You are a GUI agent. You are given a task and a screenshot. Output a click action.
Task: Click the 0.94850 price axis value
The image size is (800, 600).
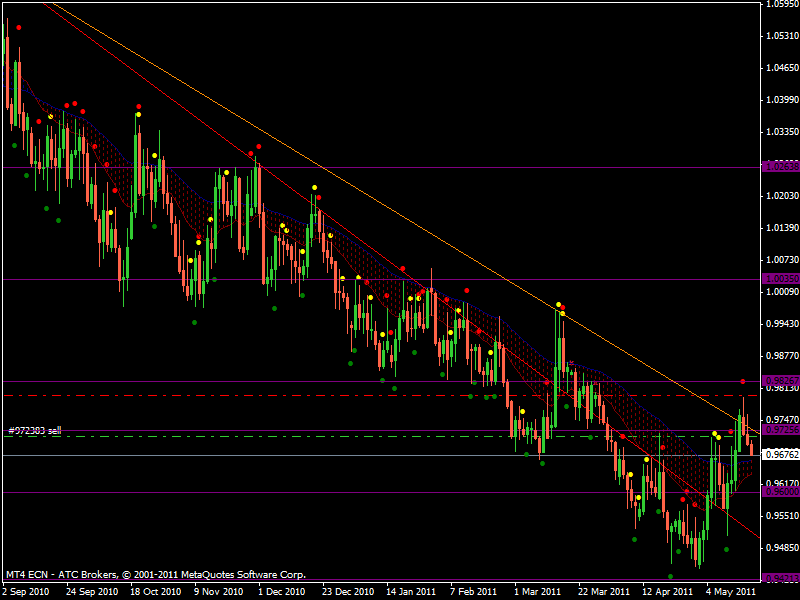(x=783, y=548)
